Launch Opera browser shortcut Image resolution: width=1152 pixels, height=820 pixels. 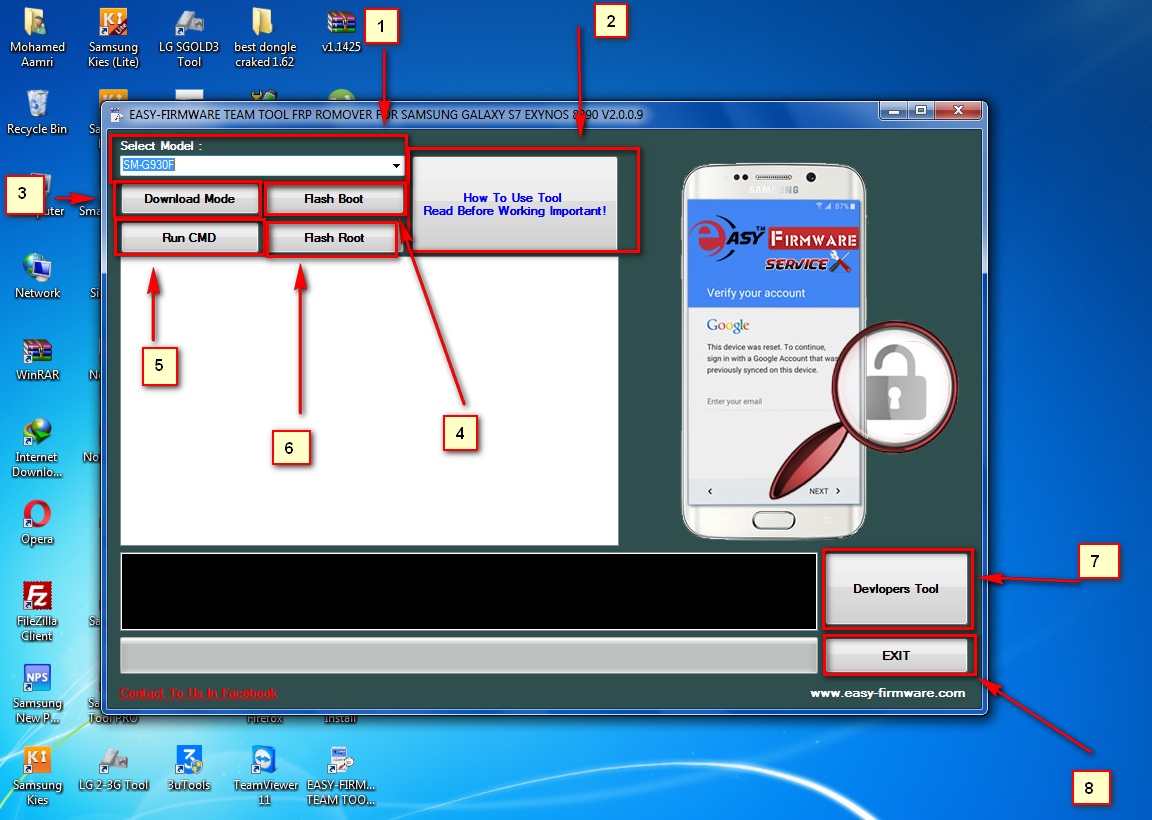coord(37,522)
